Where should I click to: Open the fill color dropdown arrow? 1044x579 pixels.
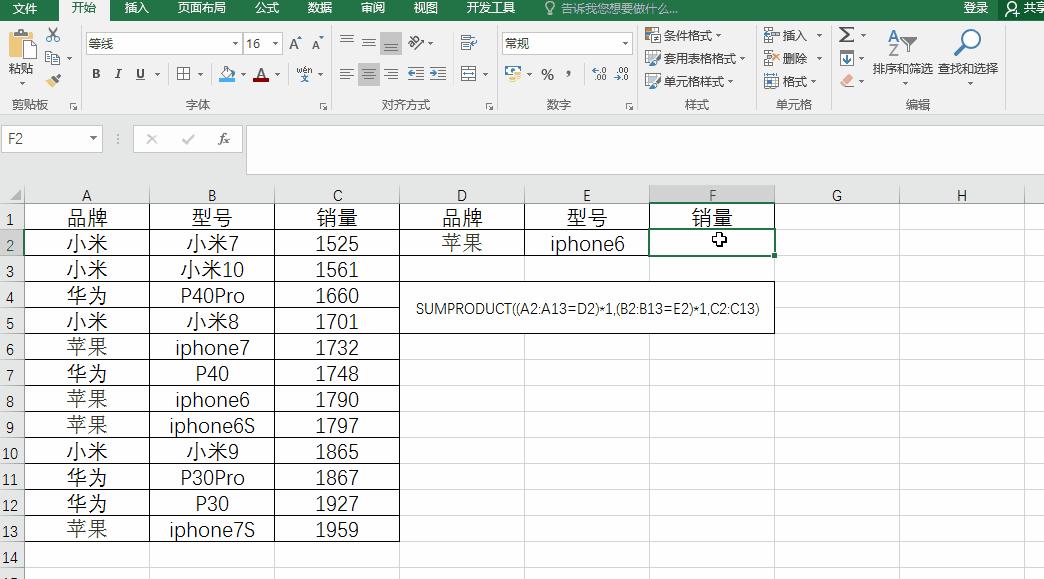[x=243, y=75]
